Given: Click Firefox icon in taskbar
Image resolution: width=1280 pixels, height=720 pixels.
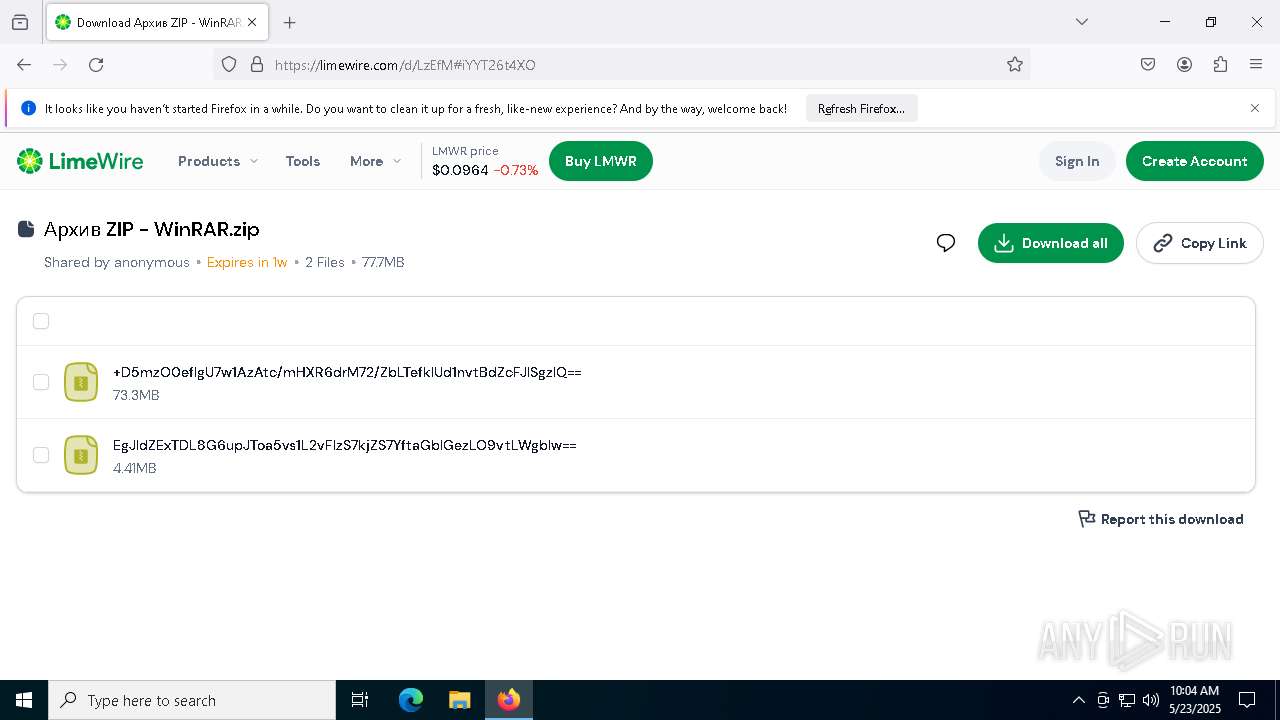Looking at the screenshot, I should tap(509, 700).
